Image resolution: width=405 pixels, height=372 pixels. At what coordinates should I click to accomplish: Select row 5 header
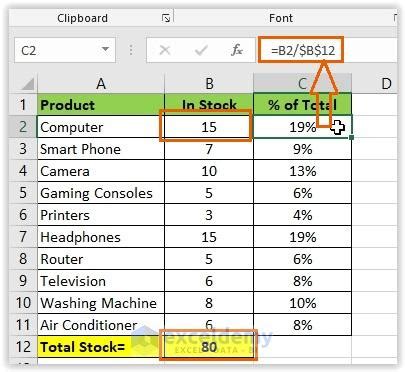point(23,193)
